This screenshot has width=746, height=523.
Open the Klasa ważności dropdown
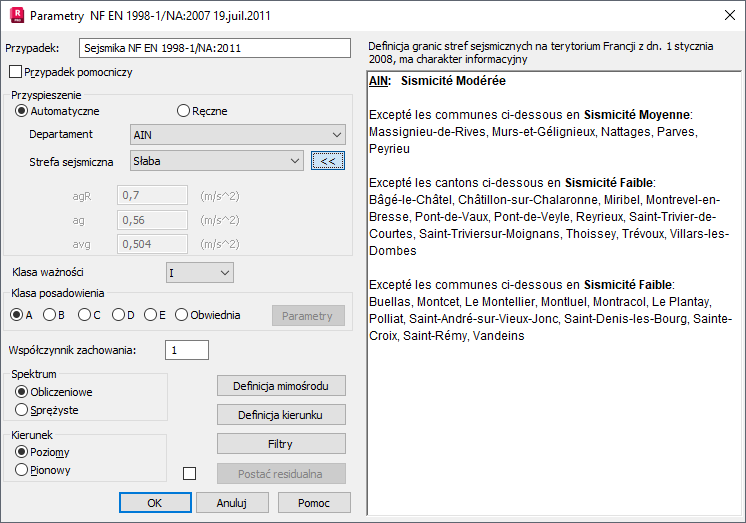pos(200,273)
